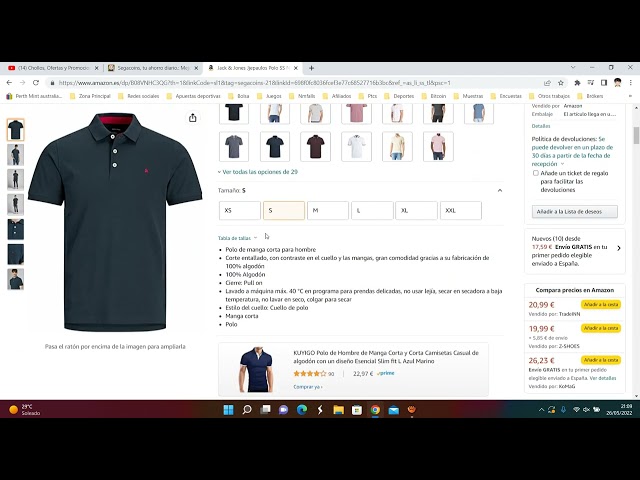Click the Wi-Fi icon in system tray

point(576,409)
